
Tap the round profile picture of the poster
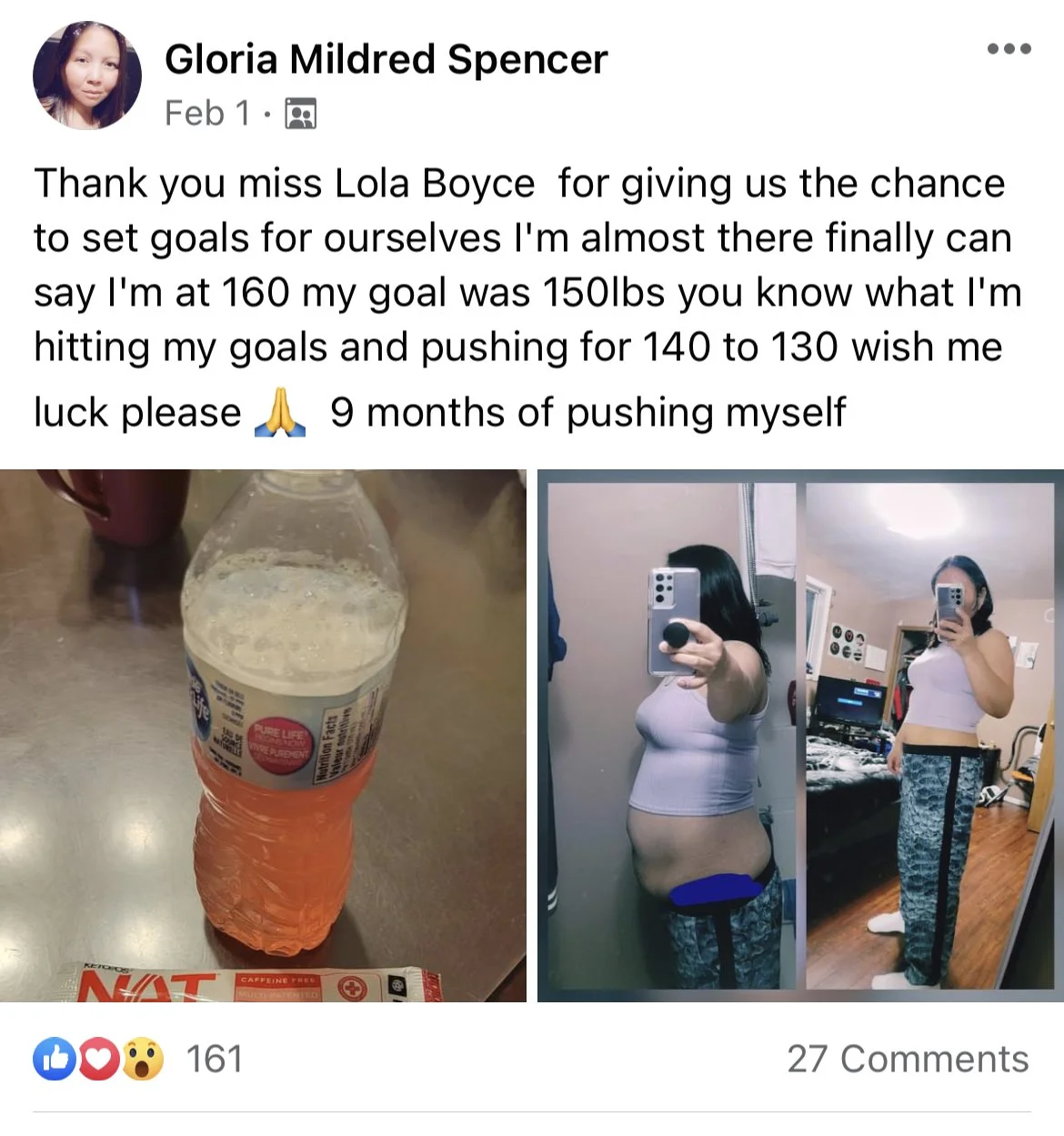pyautogui.click(x=87, y=75)
